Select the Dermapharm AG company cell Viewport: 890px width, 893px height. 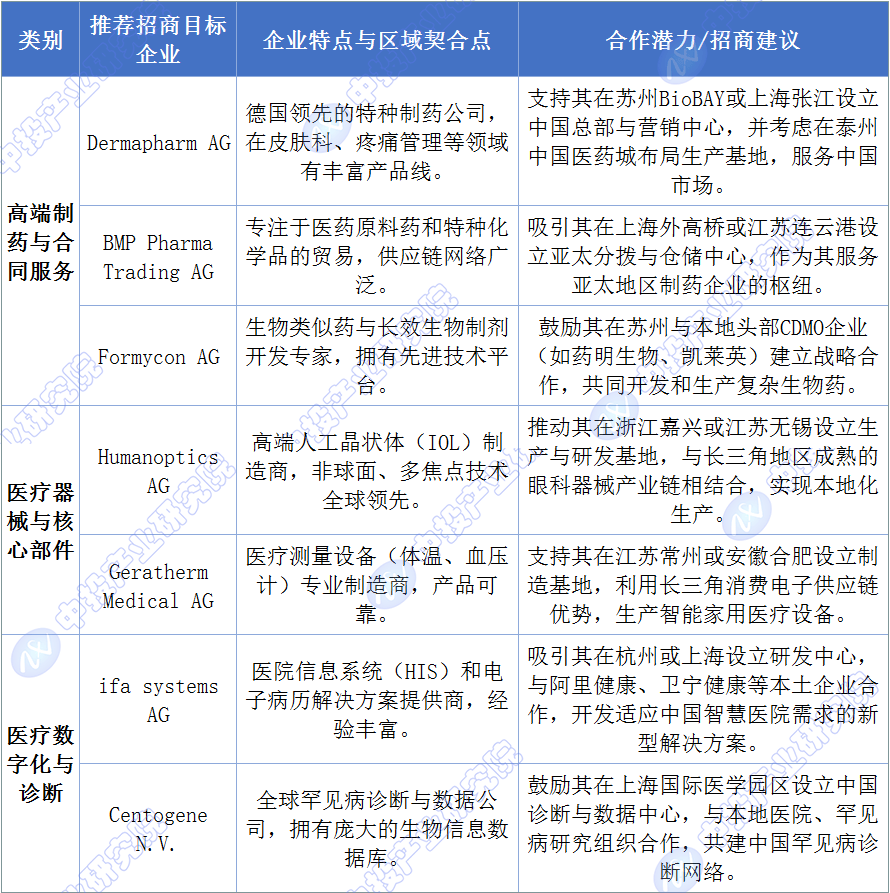click(x=158, y=142)
